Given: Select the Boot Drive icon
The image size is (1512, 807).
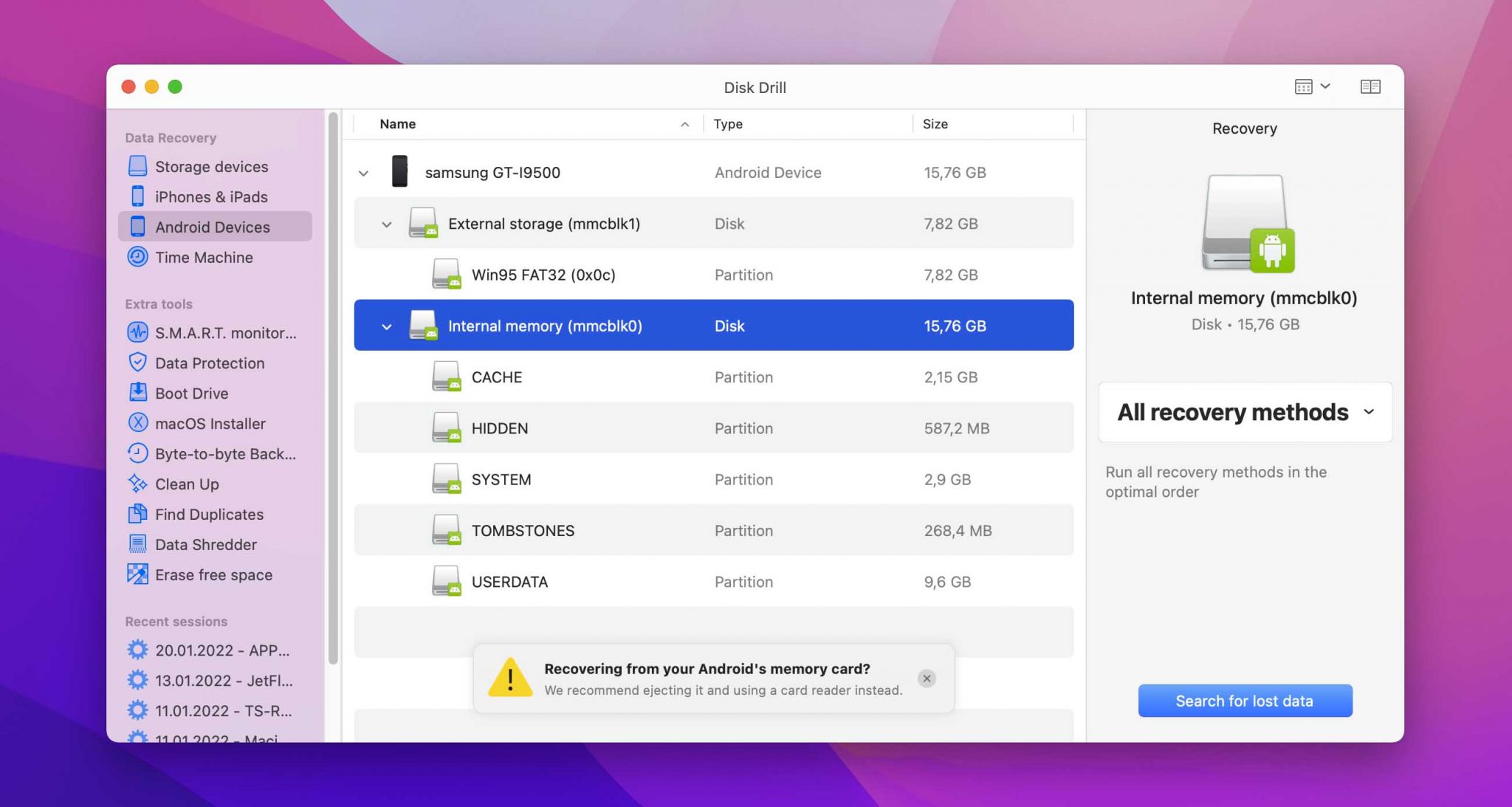Looking at the screenshot, I should [137, 393].
